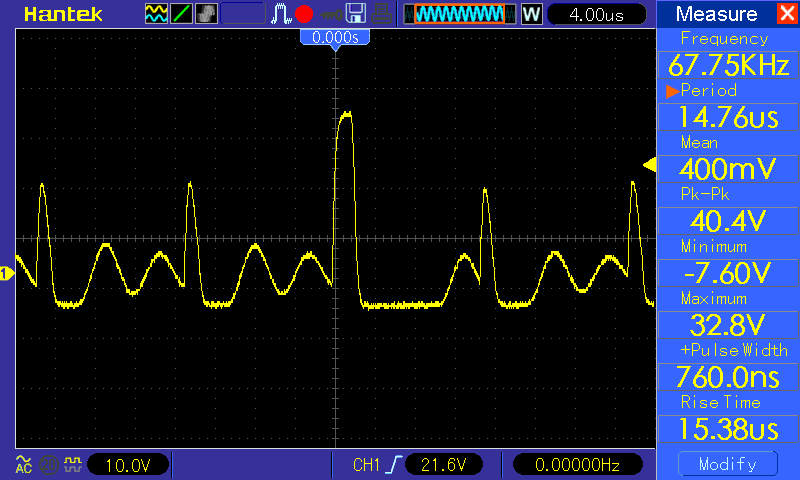This screenshot has height=480, width=800.
Task: Click the waveform memory position overview bar
Action: pos(459,14)
